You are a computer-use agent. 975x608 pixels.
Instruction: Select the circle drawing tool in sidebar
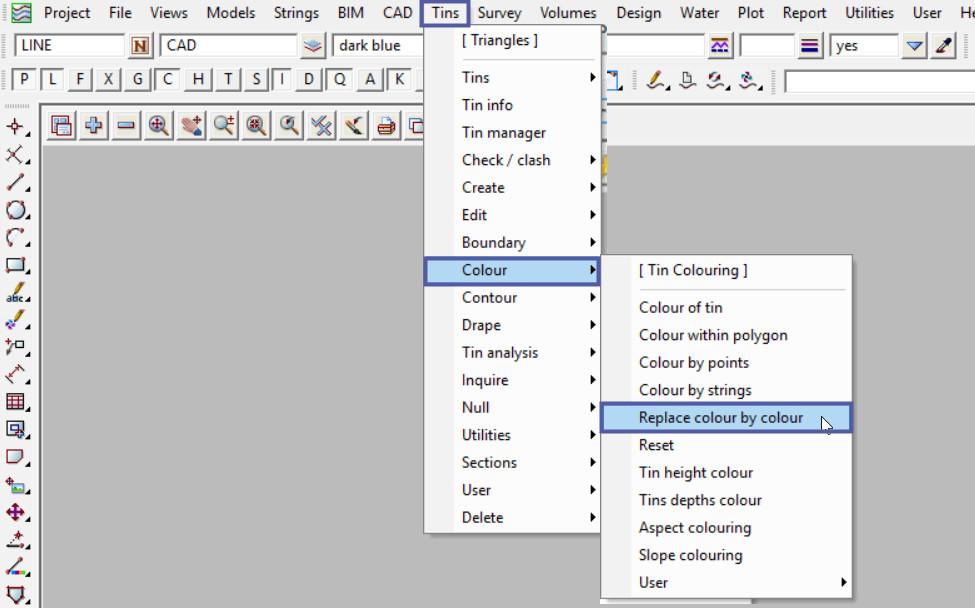point(15,210)
